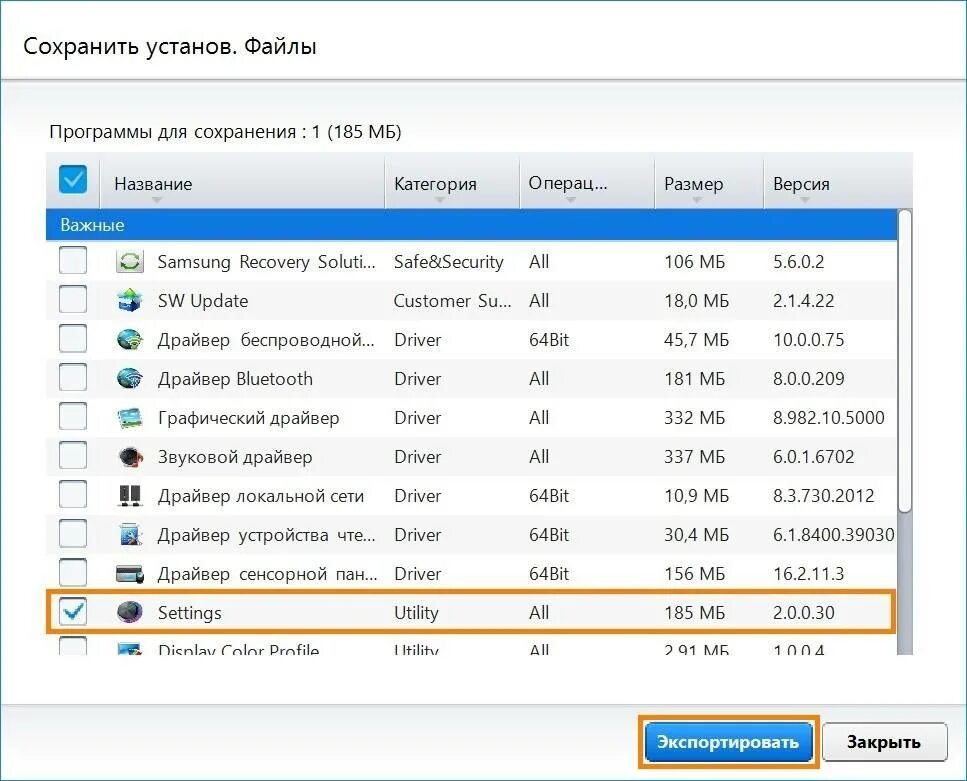Click version 5.6.0.2 cell

tap(799, 262)
